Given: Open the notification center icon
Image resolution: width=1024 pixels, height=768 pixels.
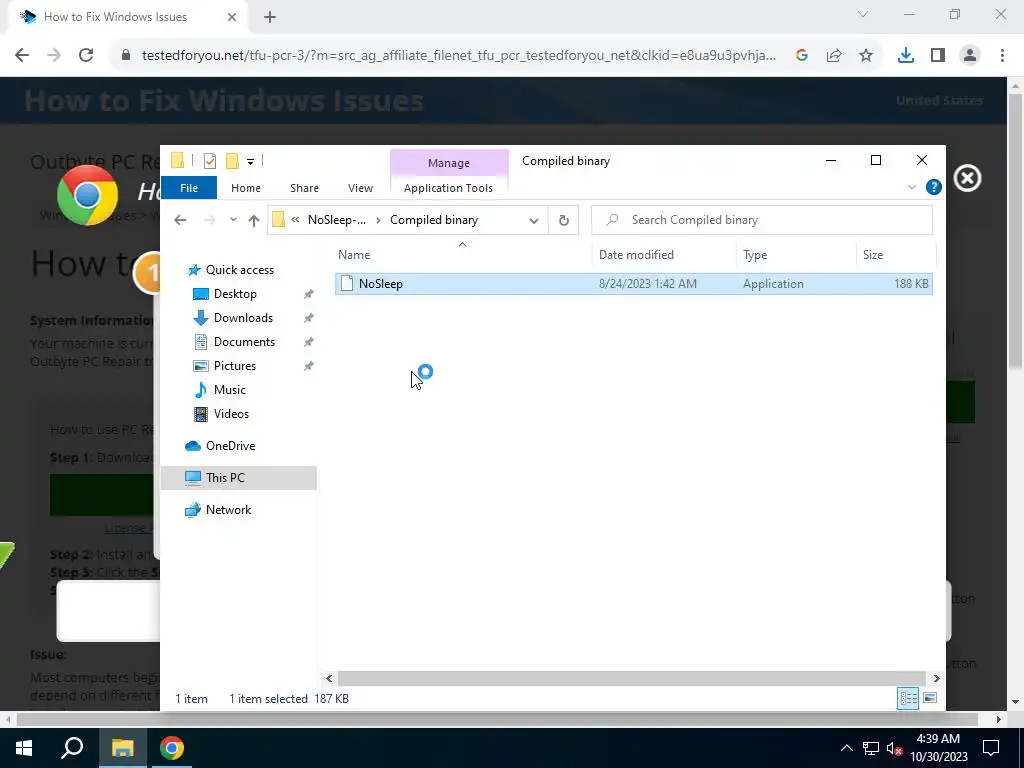Looking at the screenshot, I should point(991,748).
